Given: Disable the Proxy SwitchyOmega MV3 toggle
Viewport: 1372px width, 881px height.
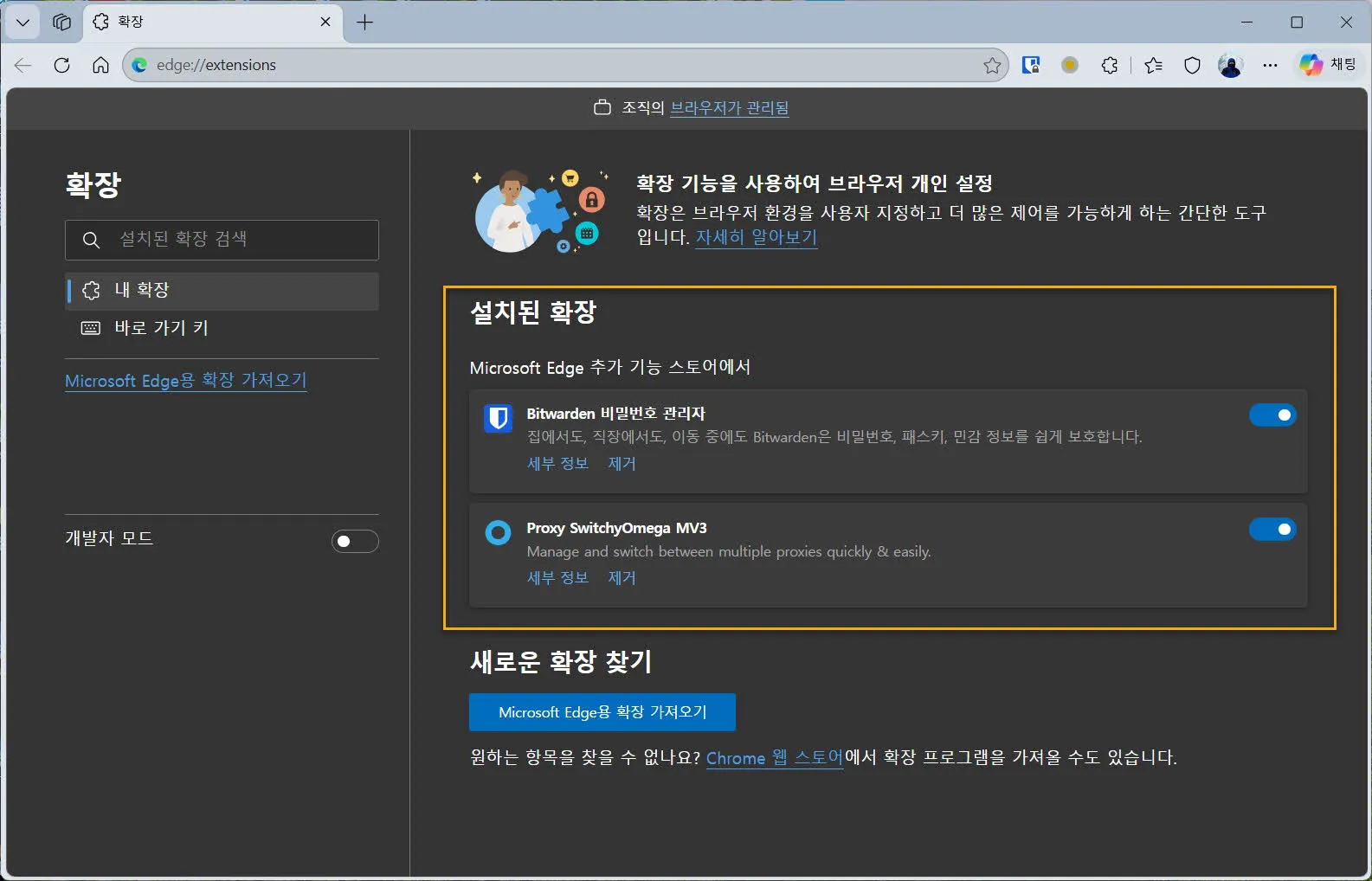Looking at the screenshot, I should (1272, 529).
